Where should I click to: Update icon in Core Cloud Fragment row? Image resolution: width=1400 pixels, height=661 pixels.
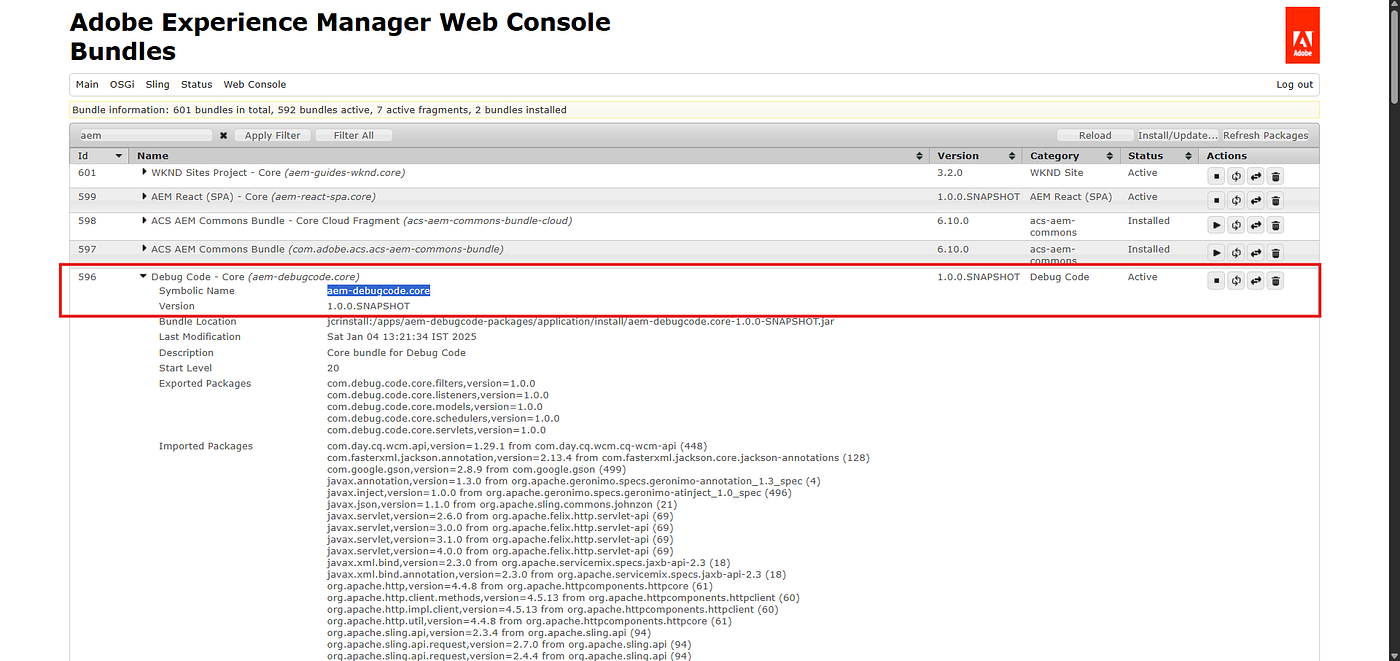[1256, 225]
